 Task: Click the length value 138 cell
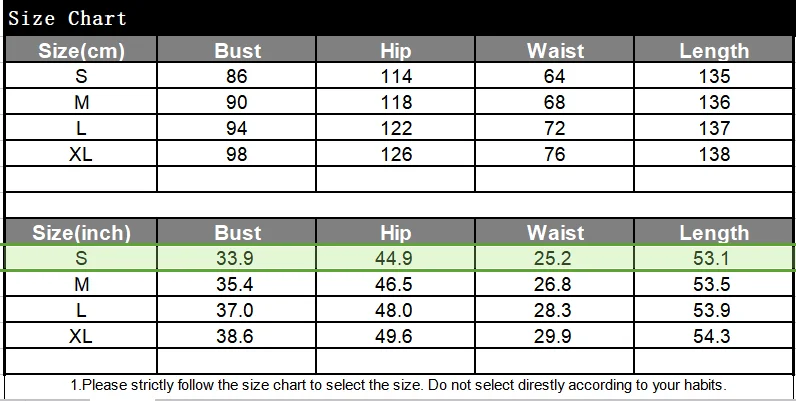[713, 154]
